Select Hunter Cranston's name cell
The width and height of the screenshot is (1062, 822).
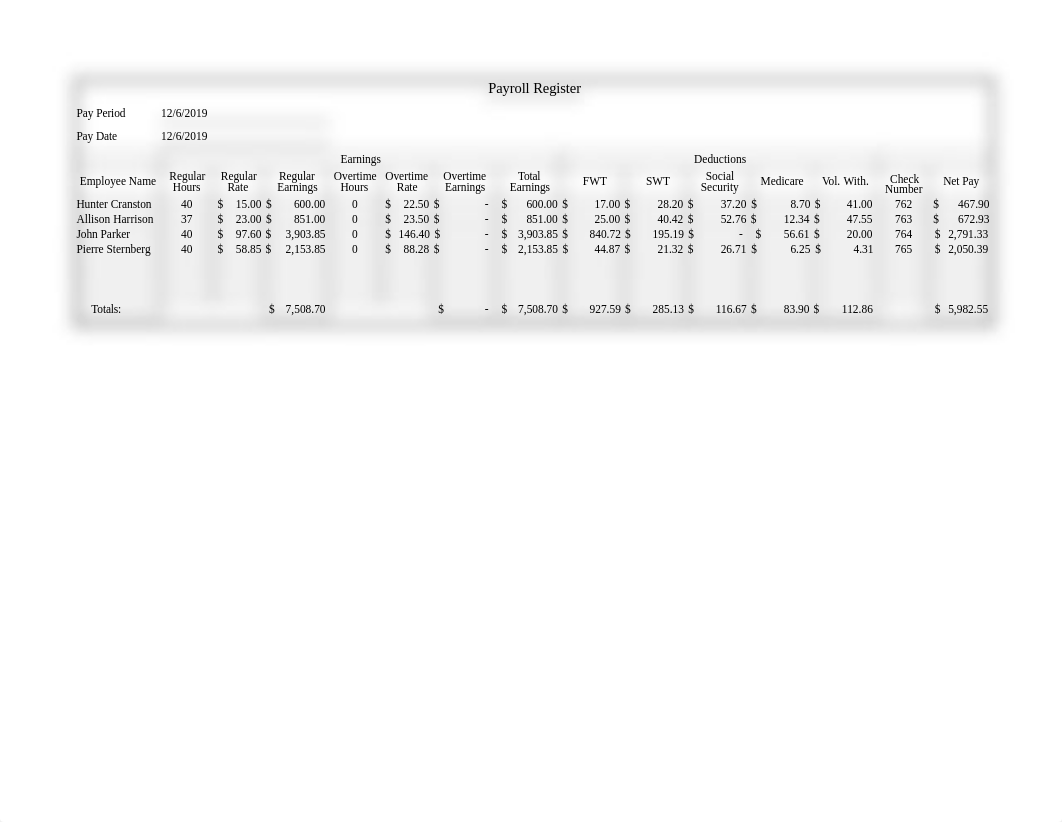click(x=113, y=204)
